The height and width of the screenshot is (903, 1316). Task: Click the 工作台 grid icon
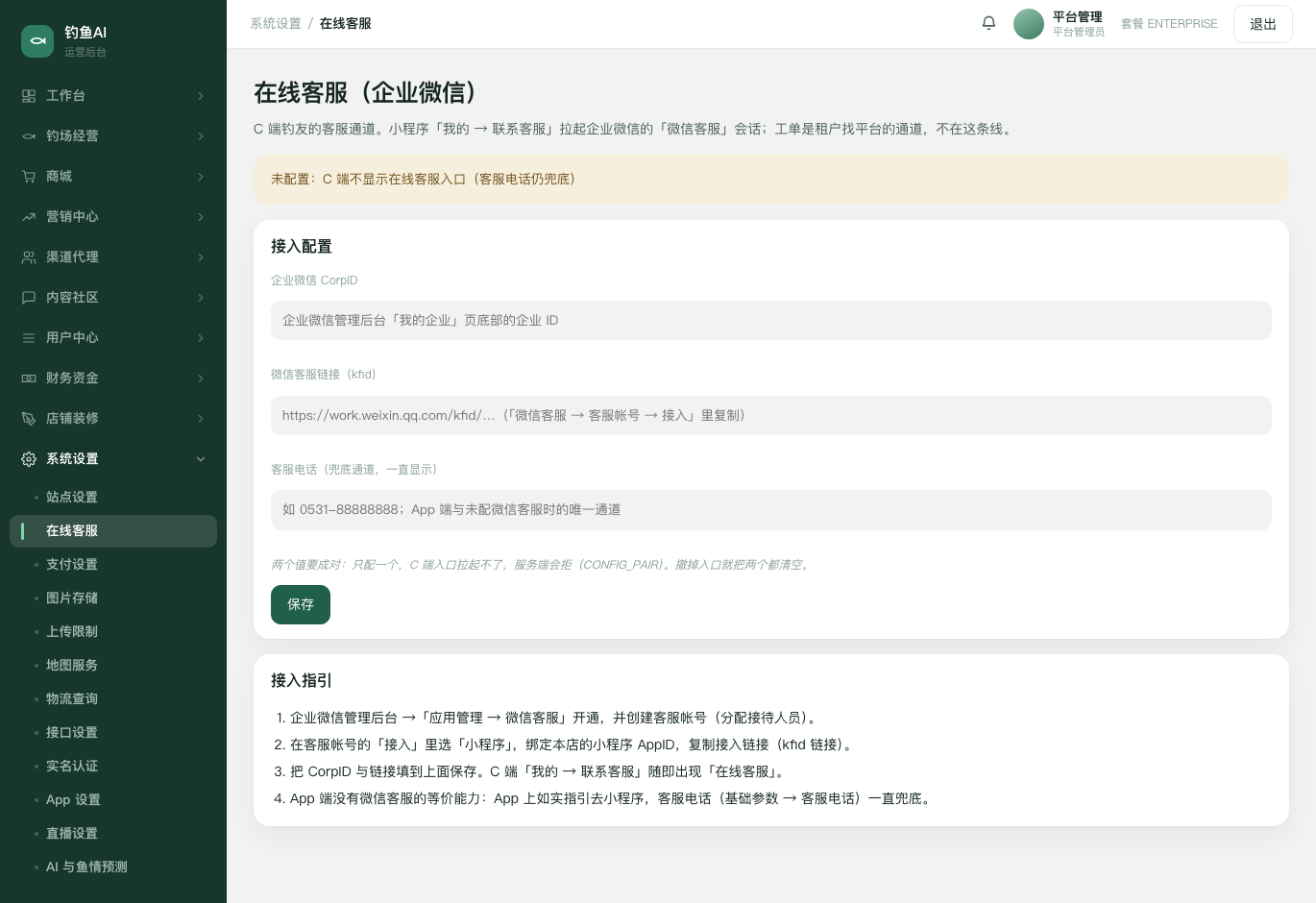tap(29, 96)
